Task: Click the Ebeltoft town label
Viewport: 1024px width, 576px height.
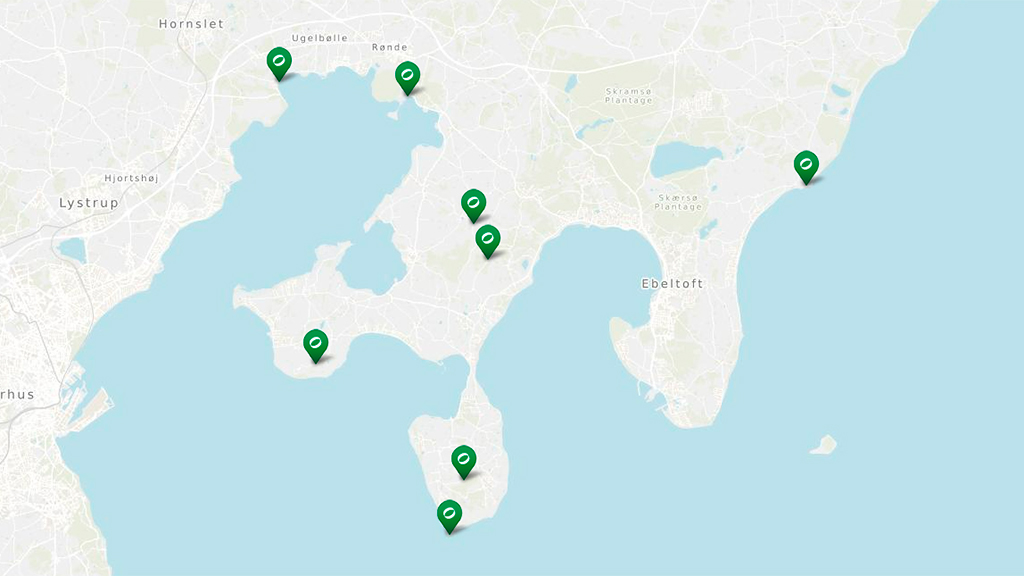Action: point(673,283)
